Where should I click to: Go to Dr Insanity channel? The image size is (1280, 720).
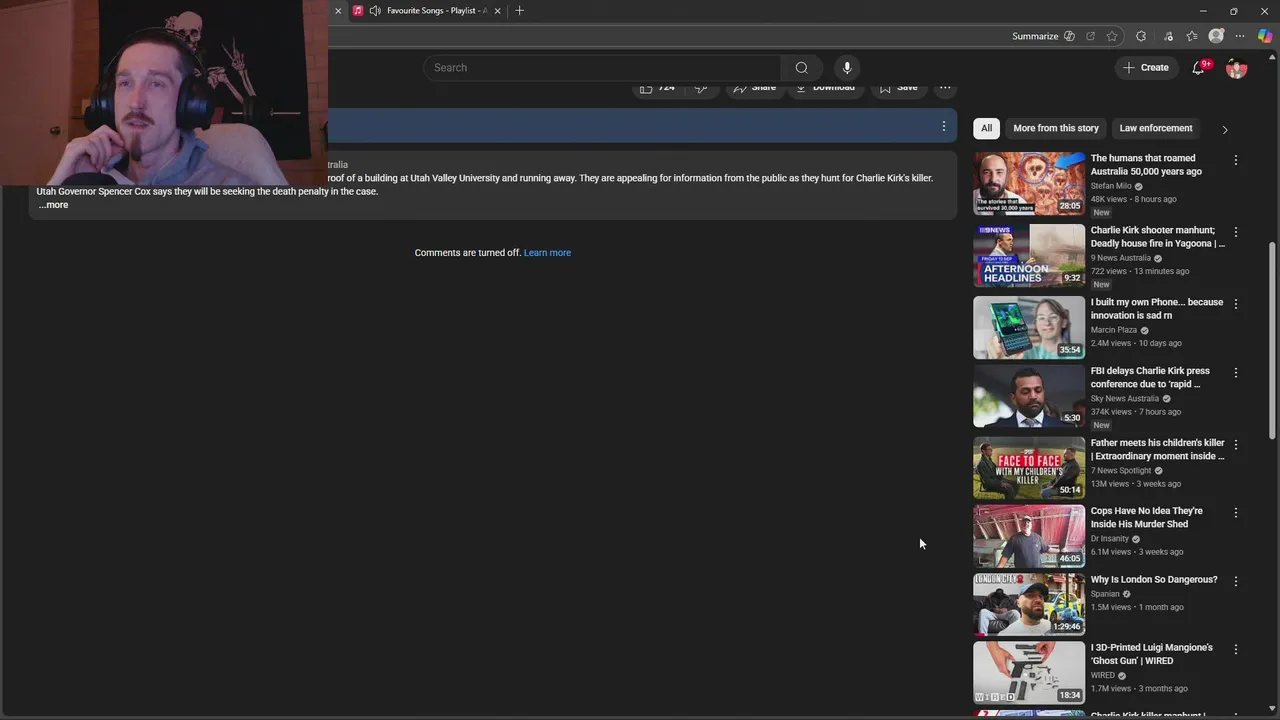click(1110, 538)
